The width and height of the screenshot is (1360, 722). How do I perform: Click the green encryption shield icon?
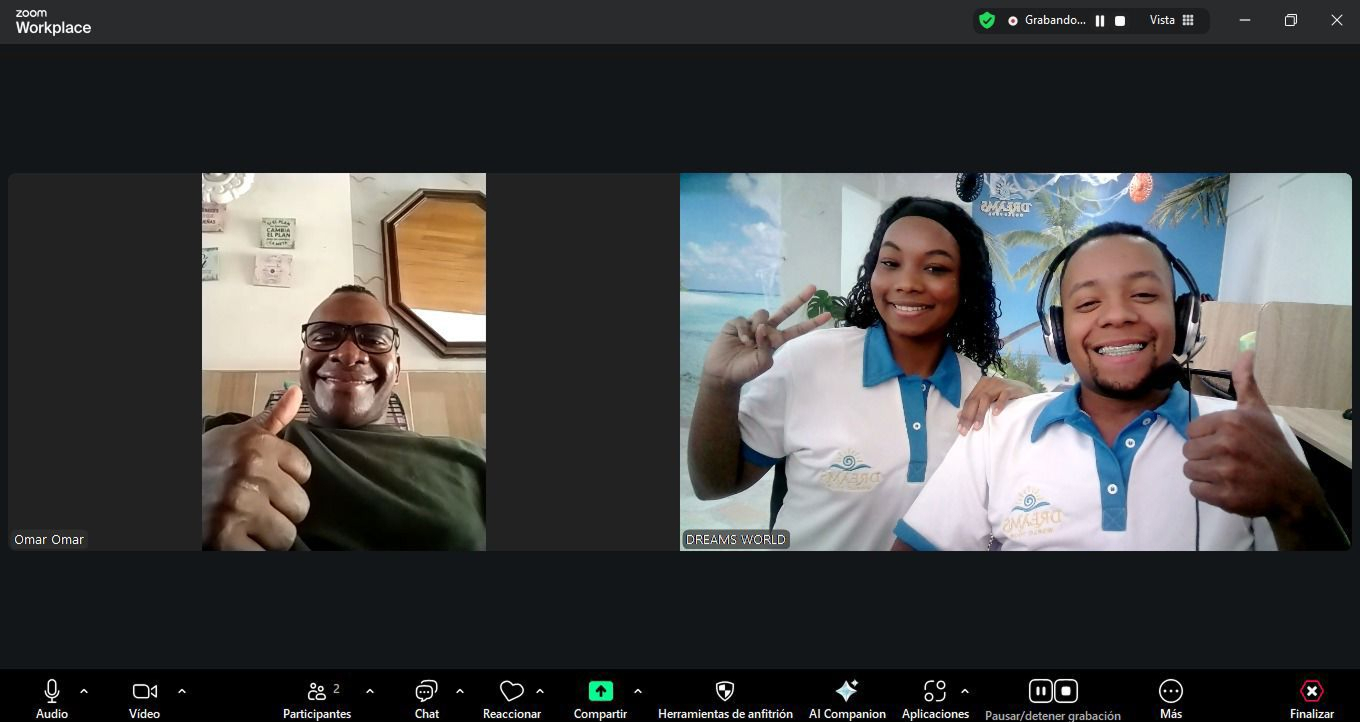click(987, 20)
